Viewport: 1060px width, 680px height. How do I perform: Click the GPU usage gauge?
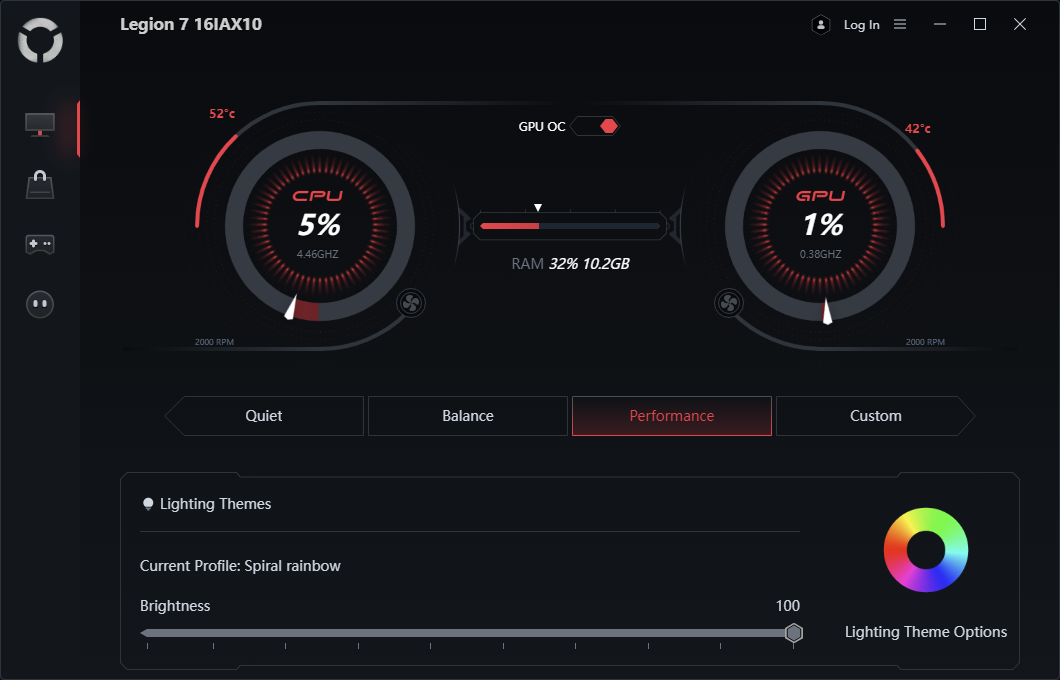click(820, 226)
